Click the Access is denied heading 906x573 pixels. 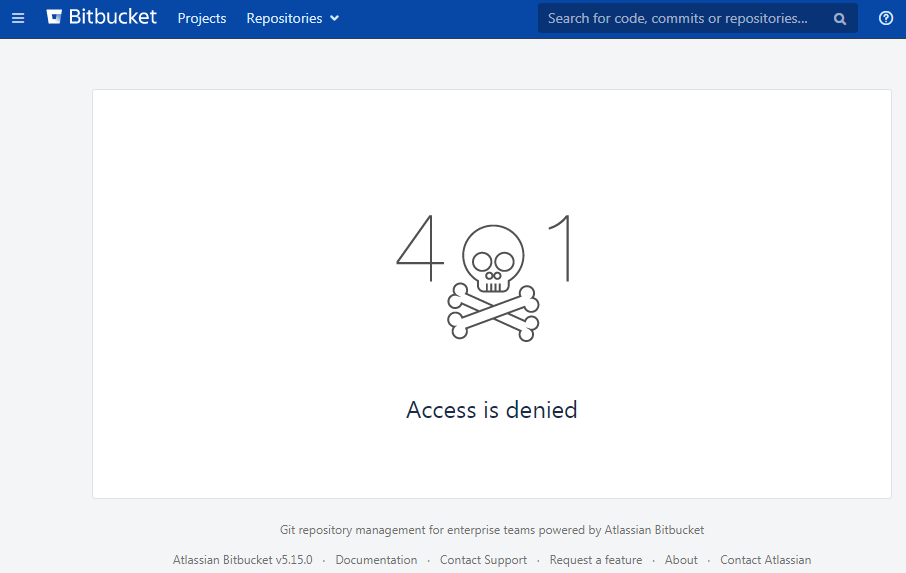coord(492,410)
